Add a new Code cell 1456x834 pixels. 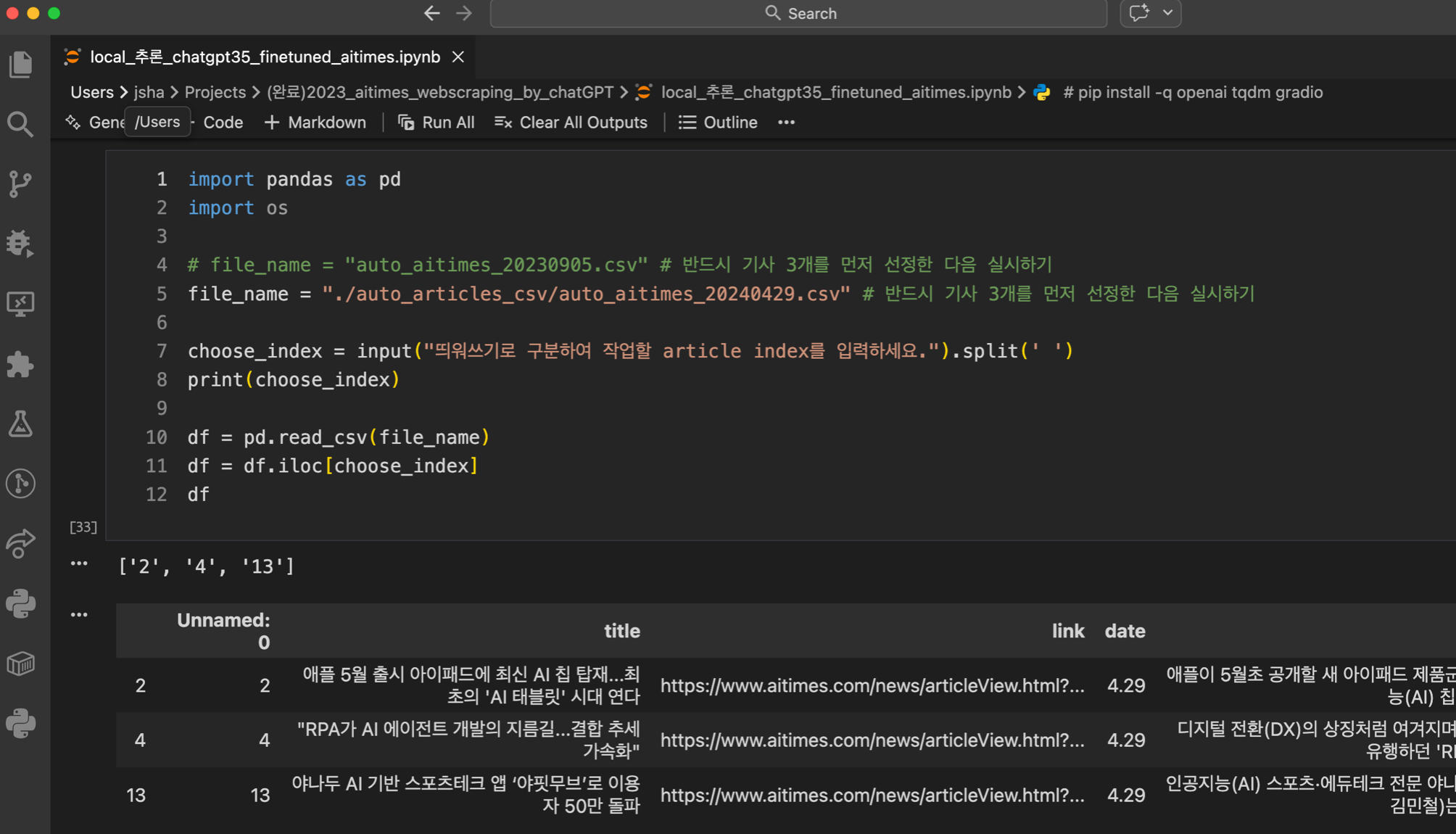222,123
